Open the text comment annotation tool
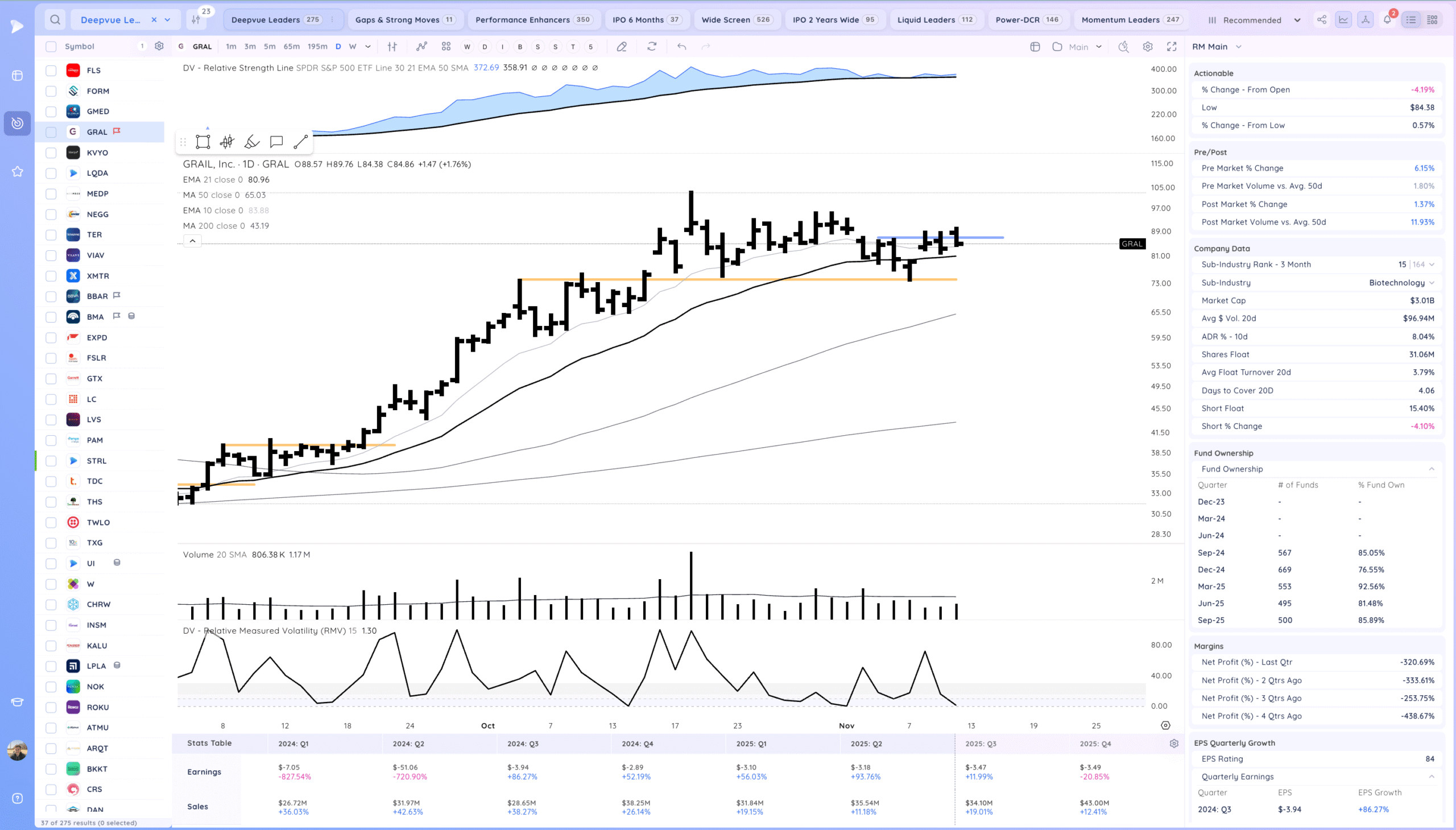This screenshot has width=1456, height=830. [276, 142]
